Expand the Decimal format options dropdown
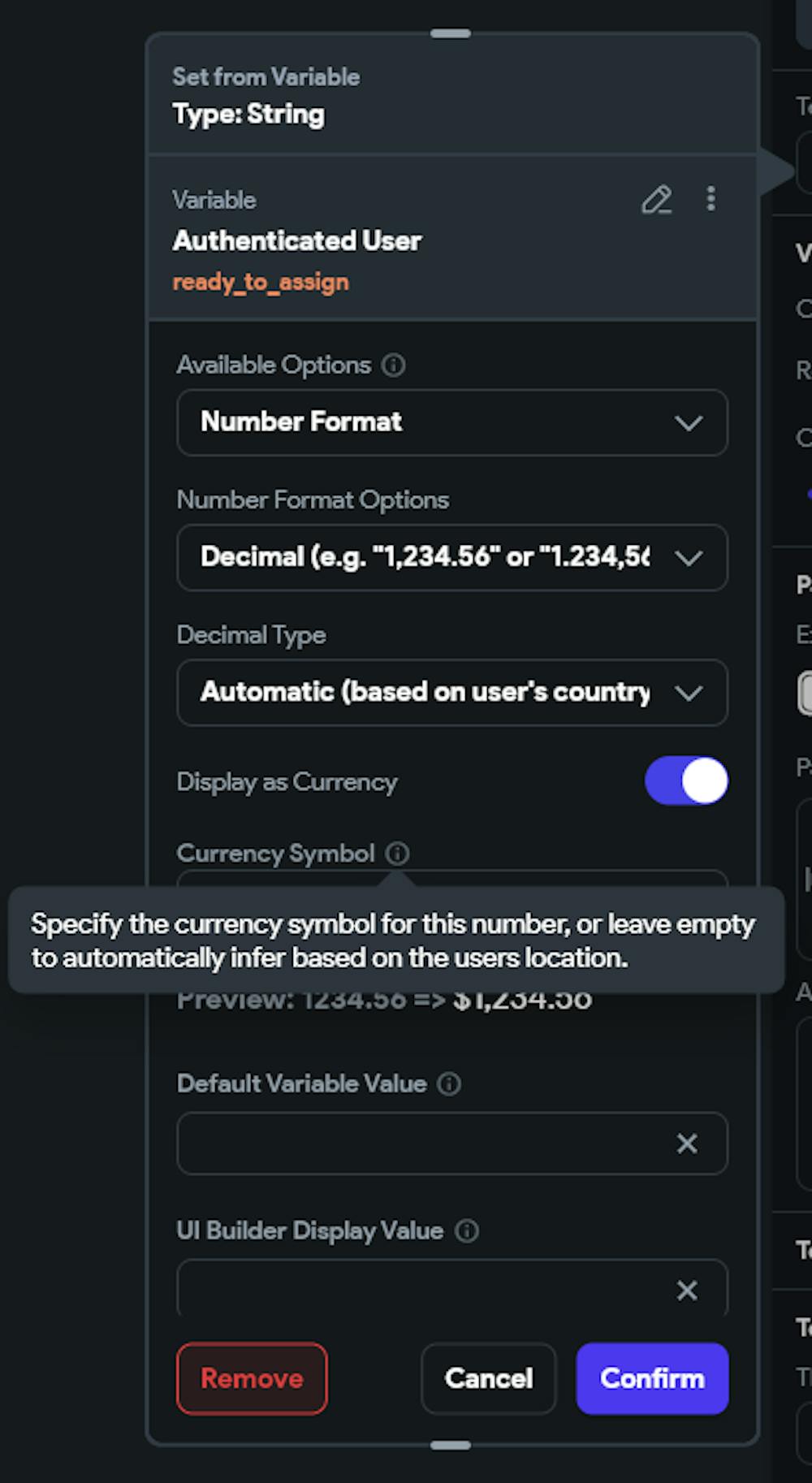The image size is (812, 1483). click(451, 557)
